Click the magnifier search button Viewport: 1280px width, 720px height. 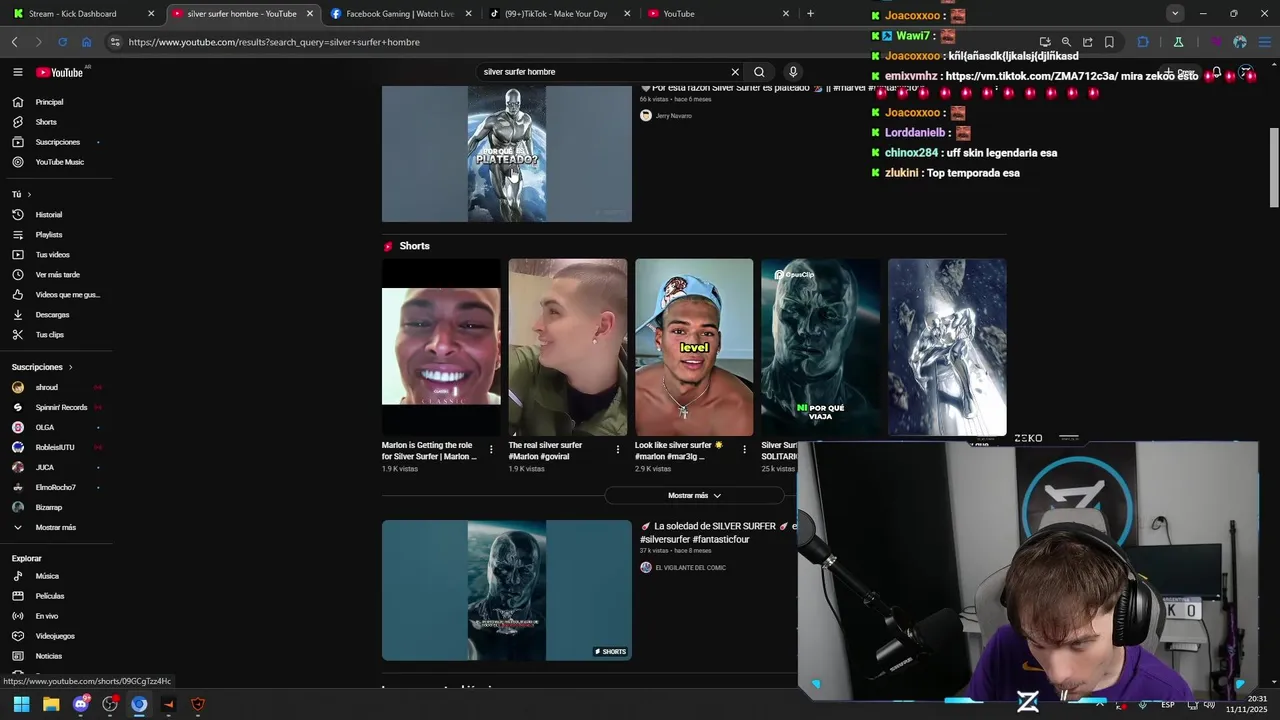759,72
